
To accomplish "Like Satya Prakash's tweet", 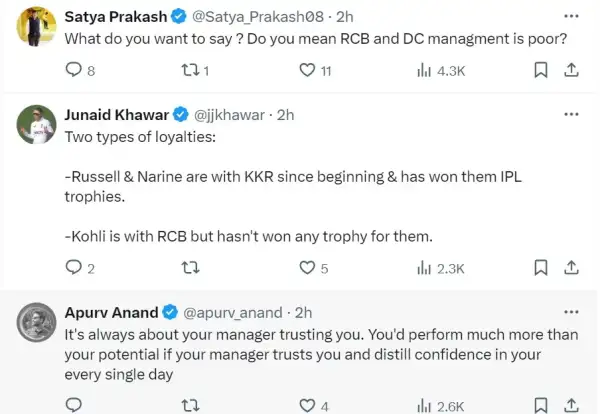I will (x=309, y=70).
